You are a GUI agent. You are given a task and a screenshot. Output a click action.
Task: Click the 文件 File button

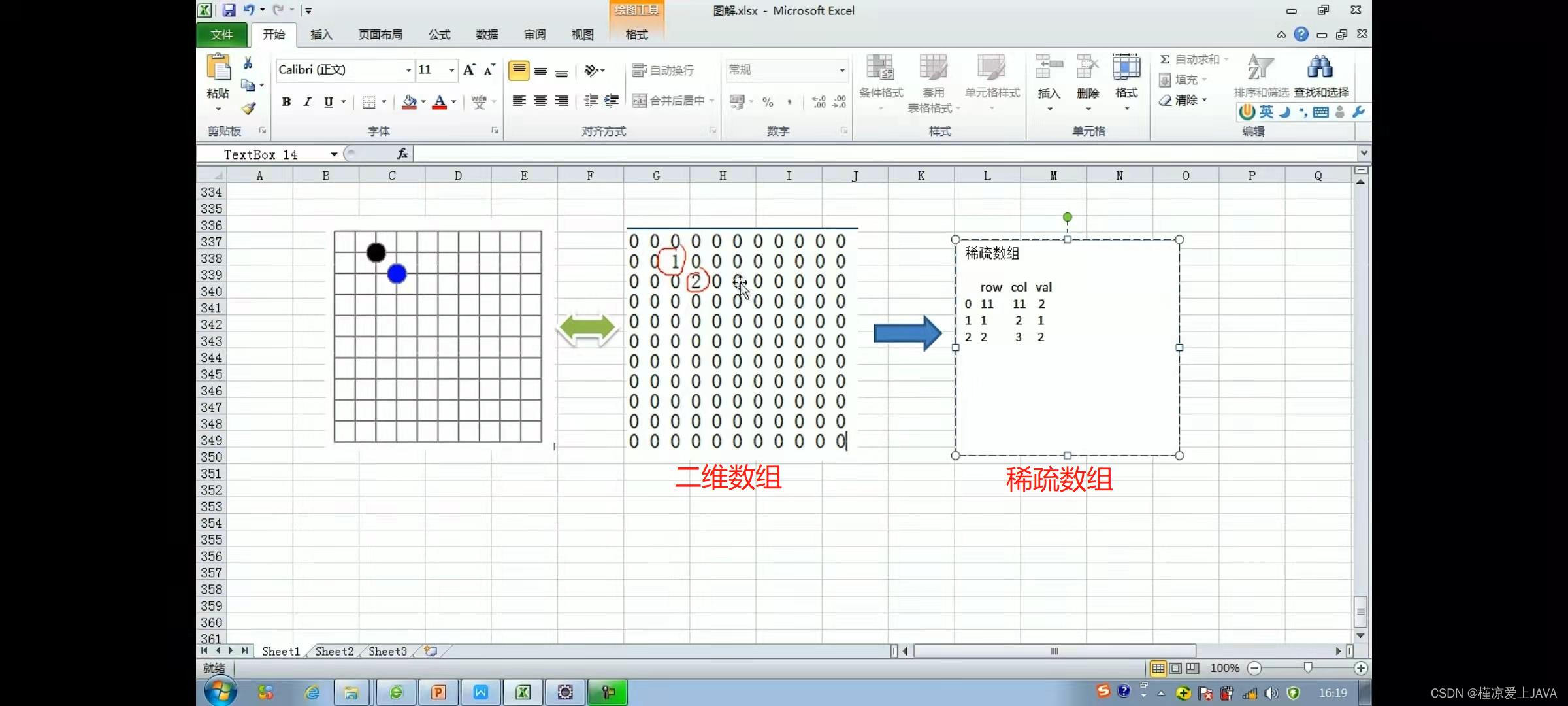(x=221, y=35)
